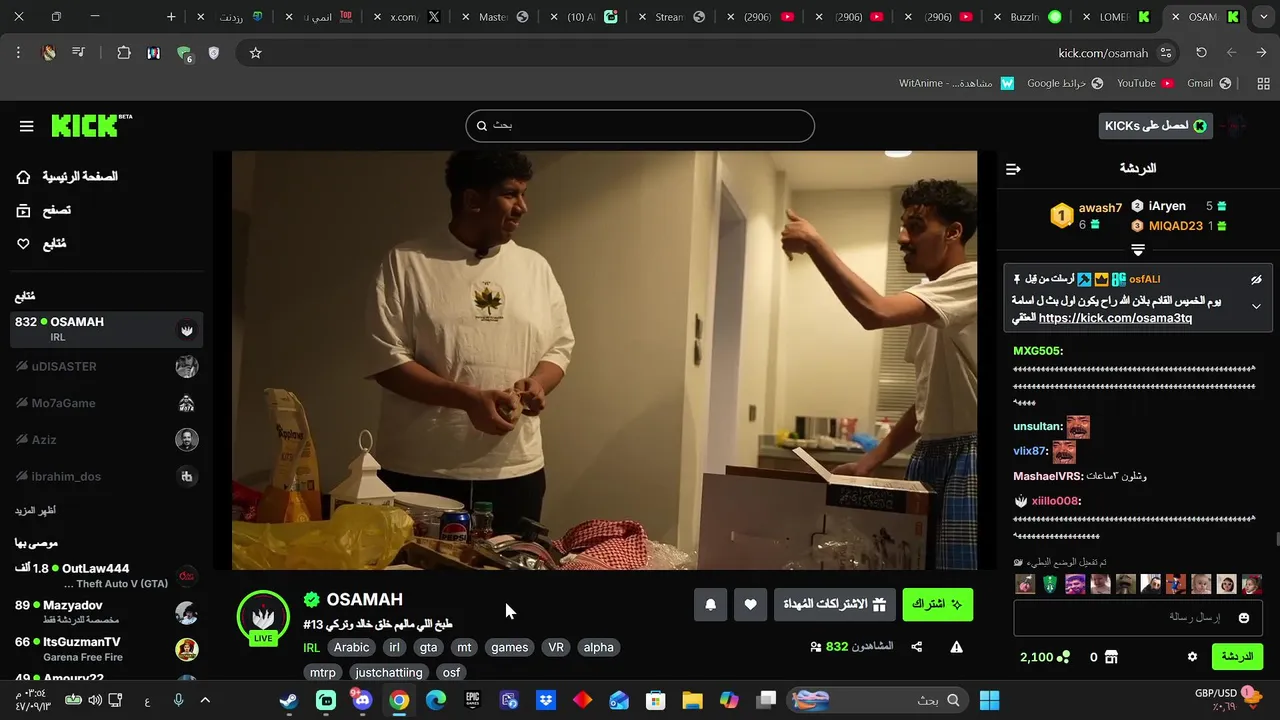Open chat settings gear
This screenshot has width=1280, height=720.
pyautogui.click(x=1192, y=657)
